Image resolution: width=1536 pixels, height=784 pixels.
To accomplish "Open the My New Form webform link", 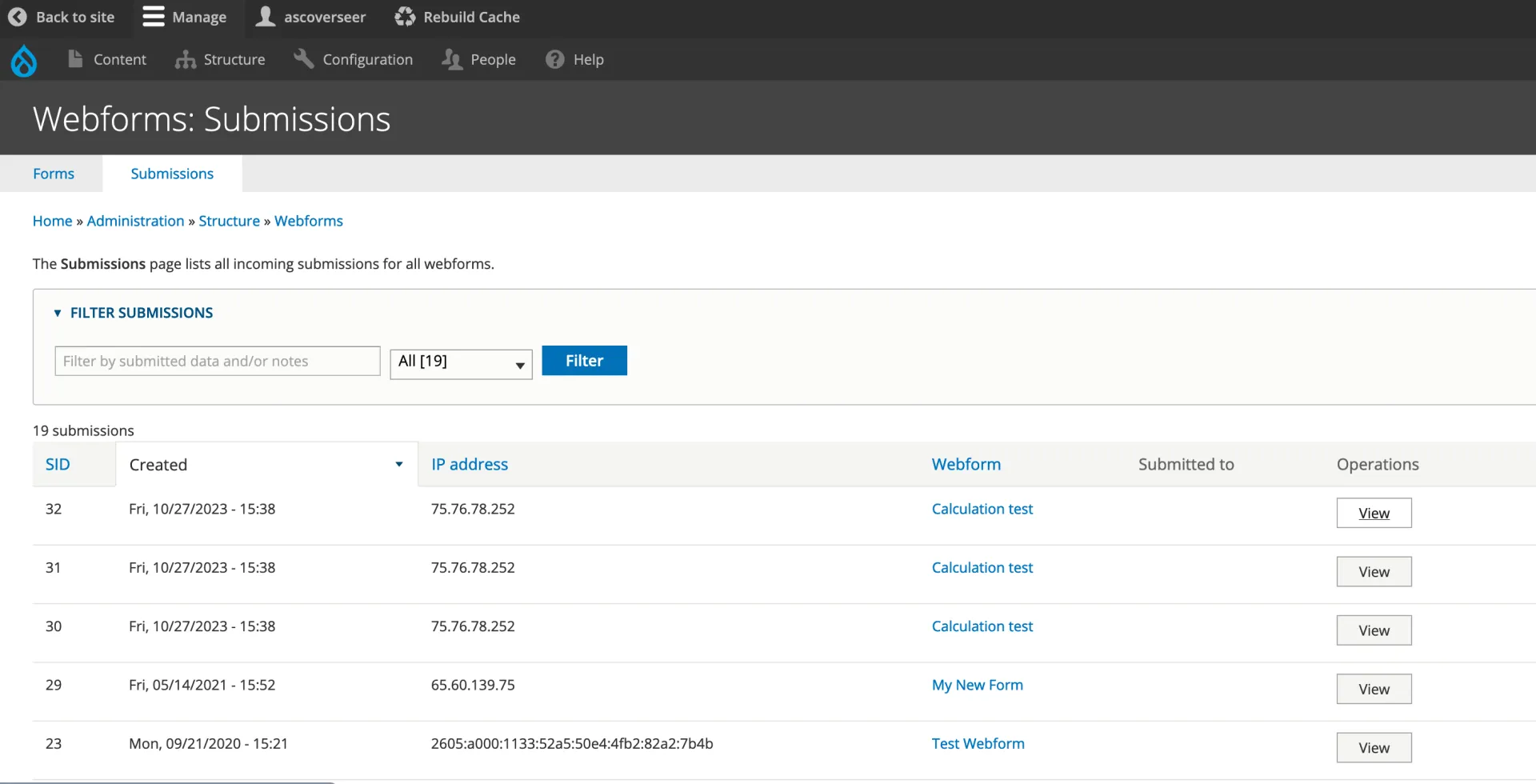I will click(x=977, y=685).
